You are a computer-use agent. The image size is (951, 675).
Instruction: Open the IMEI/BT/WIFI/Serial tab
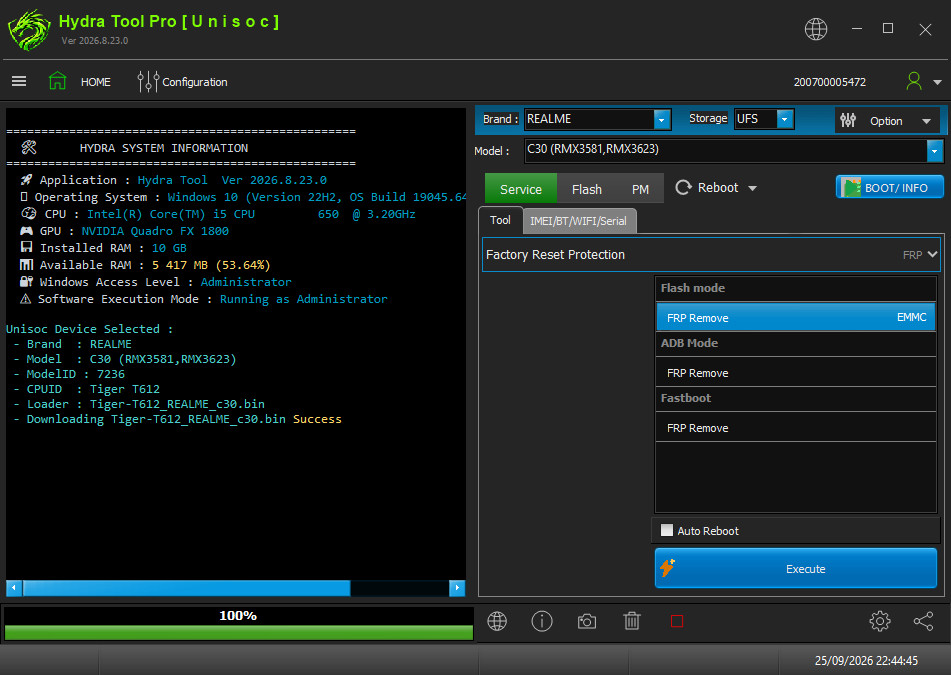(579, 221)
